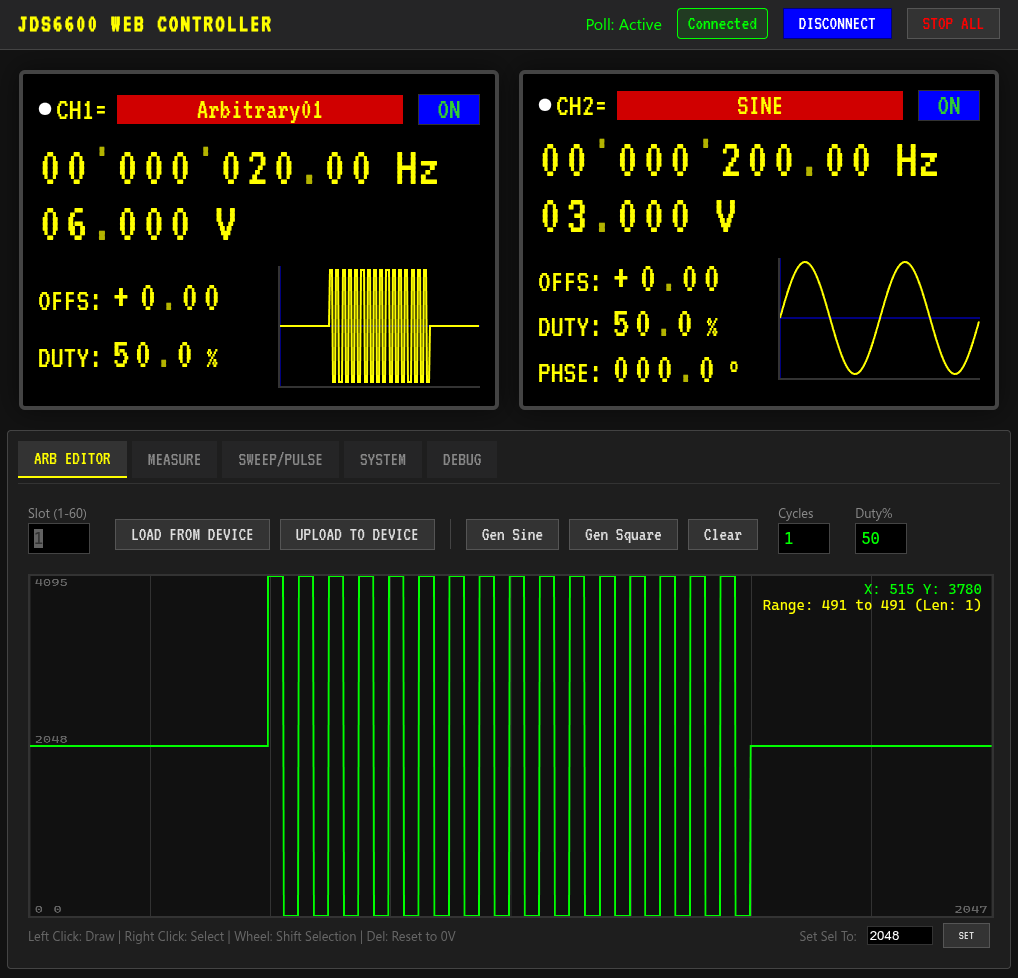Click CH1 frequency readout 020.00 Hz
Viewport: 1018px width, 978px height.
tap(240, 168)
